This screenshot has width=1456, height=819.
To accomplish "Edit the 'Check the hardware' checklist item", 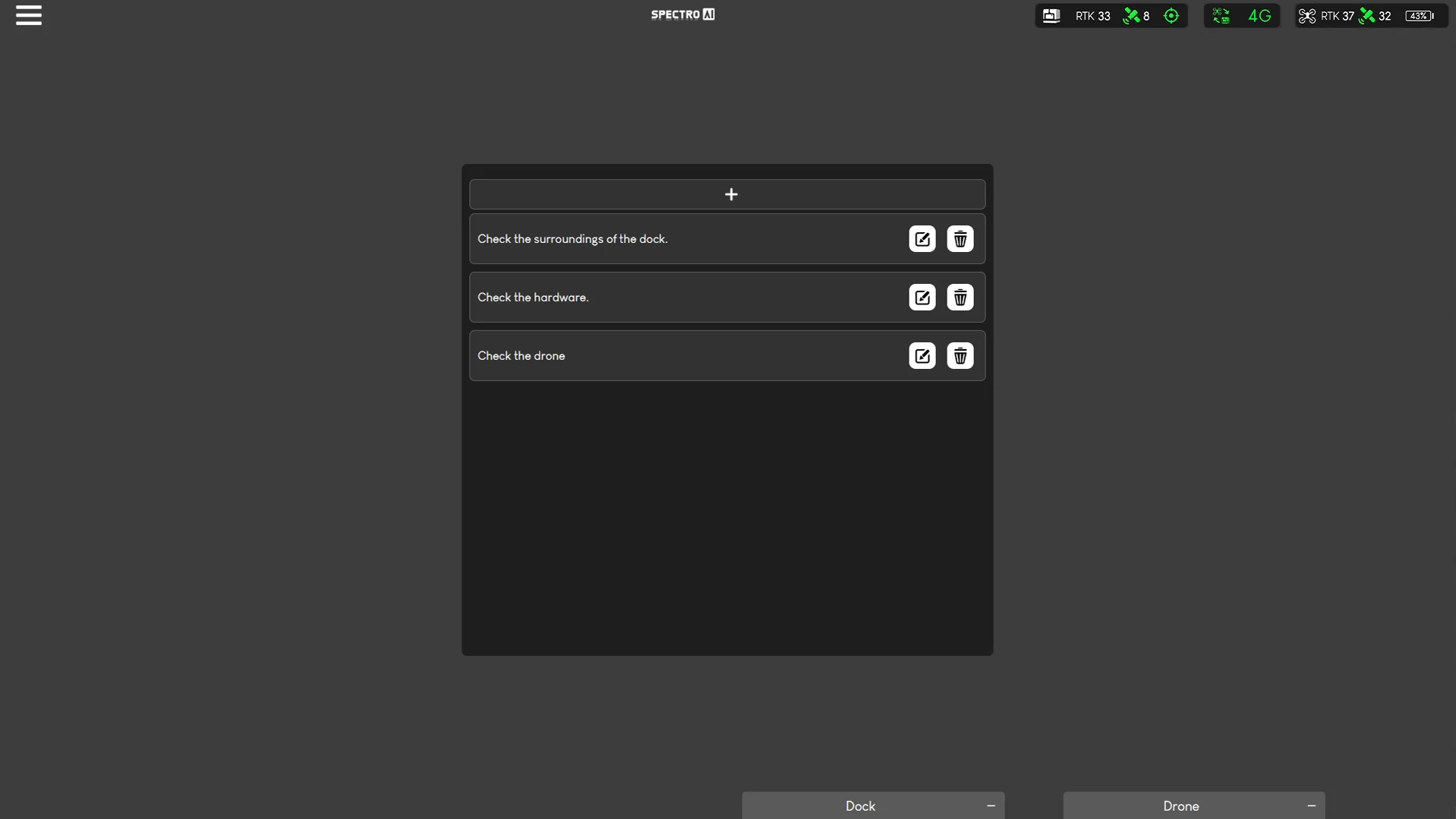I will point(921,297).
